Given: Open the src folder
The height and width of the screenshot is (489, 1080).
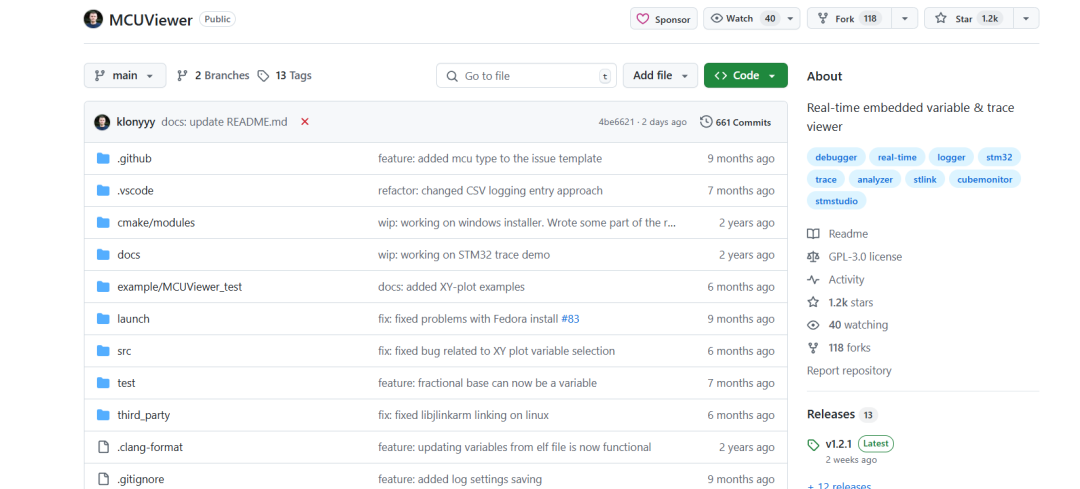Looking at the screenshot, I should [124, 351].
